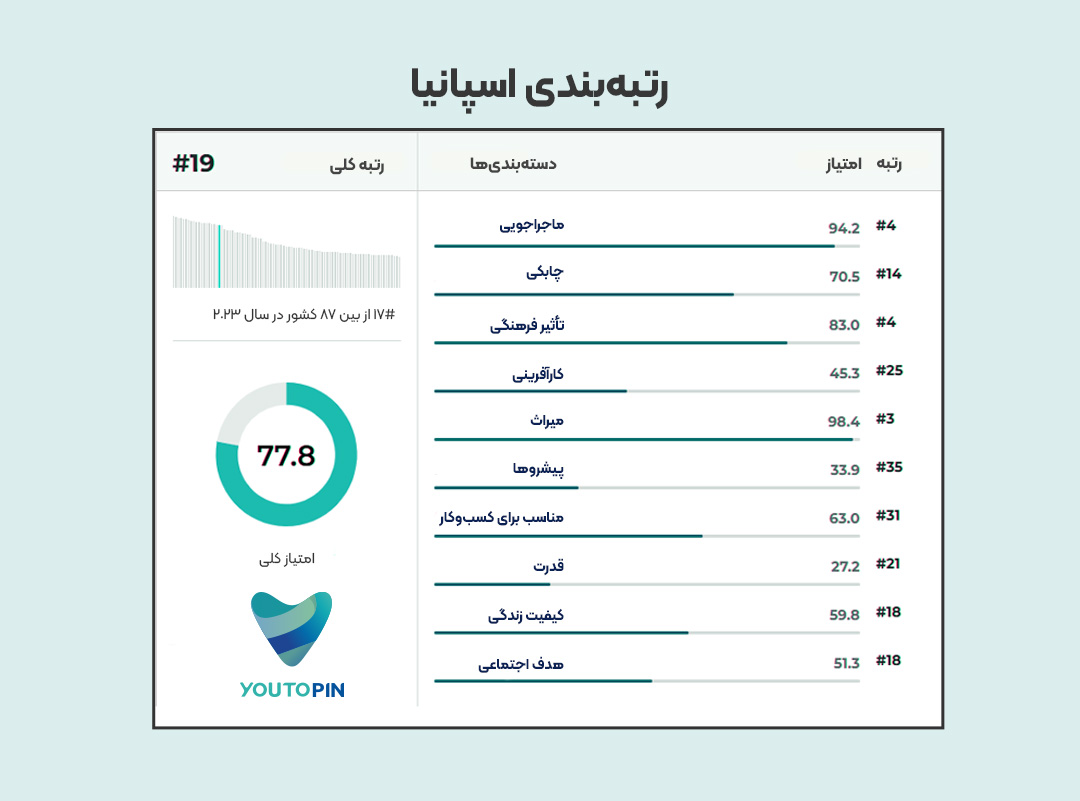Select the چابکی category label
The image size is (1080, 801).
click(x=545, y=273)
